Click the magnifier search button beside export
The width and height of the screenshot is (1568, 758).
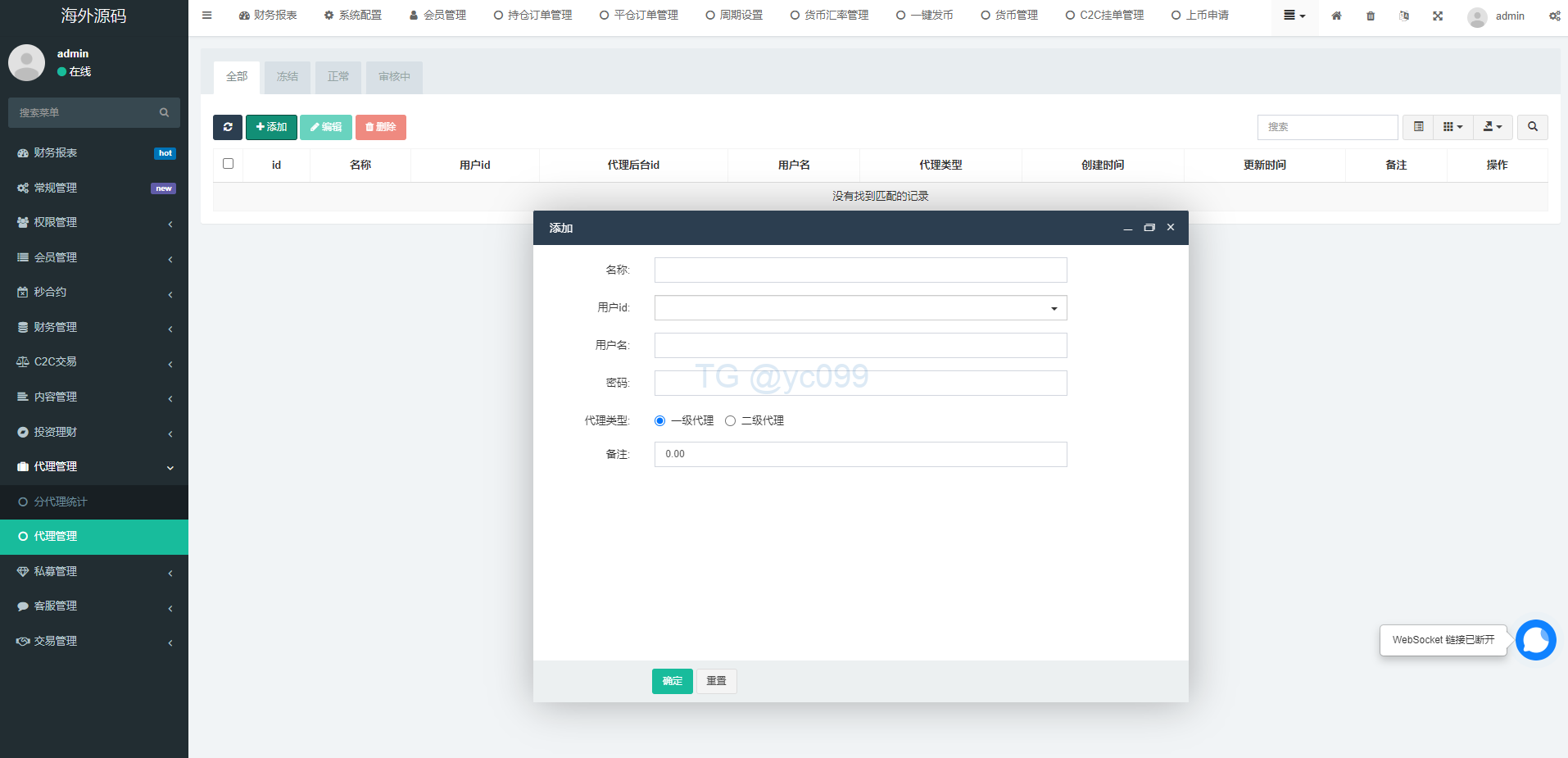pos(1532,127)
